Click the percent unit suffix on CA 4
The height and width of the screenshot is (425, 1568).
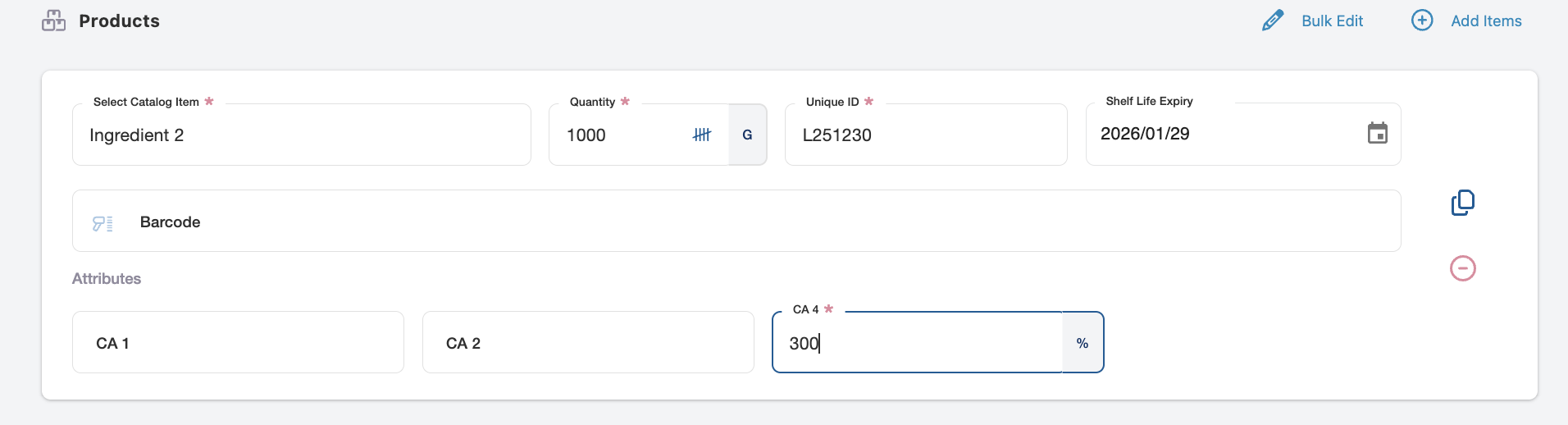tap(1082, 343)
